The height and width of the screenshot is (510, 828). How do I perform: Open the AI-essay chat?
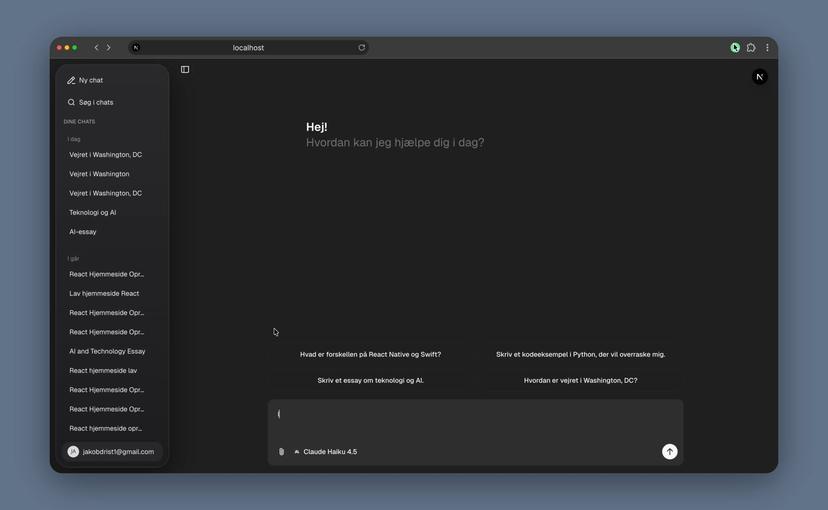pyautogui.click(x=83, y=232)
